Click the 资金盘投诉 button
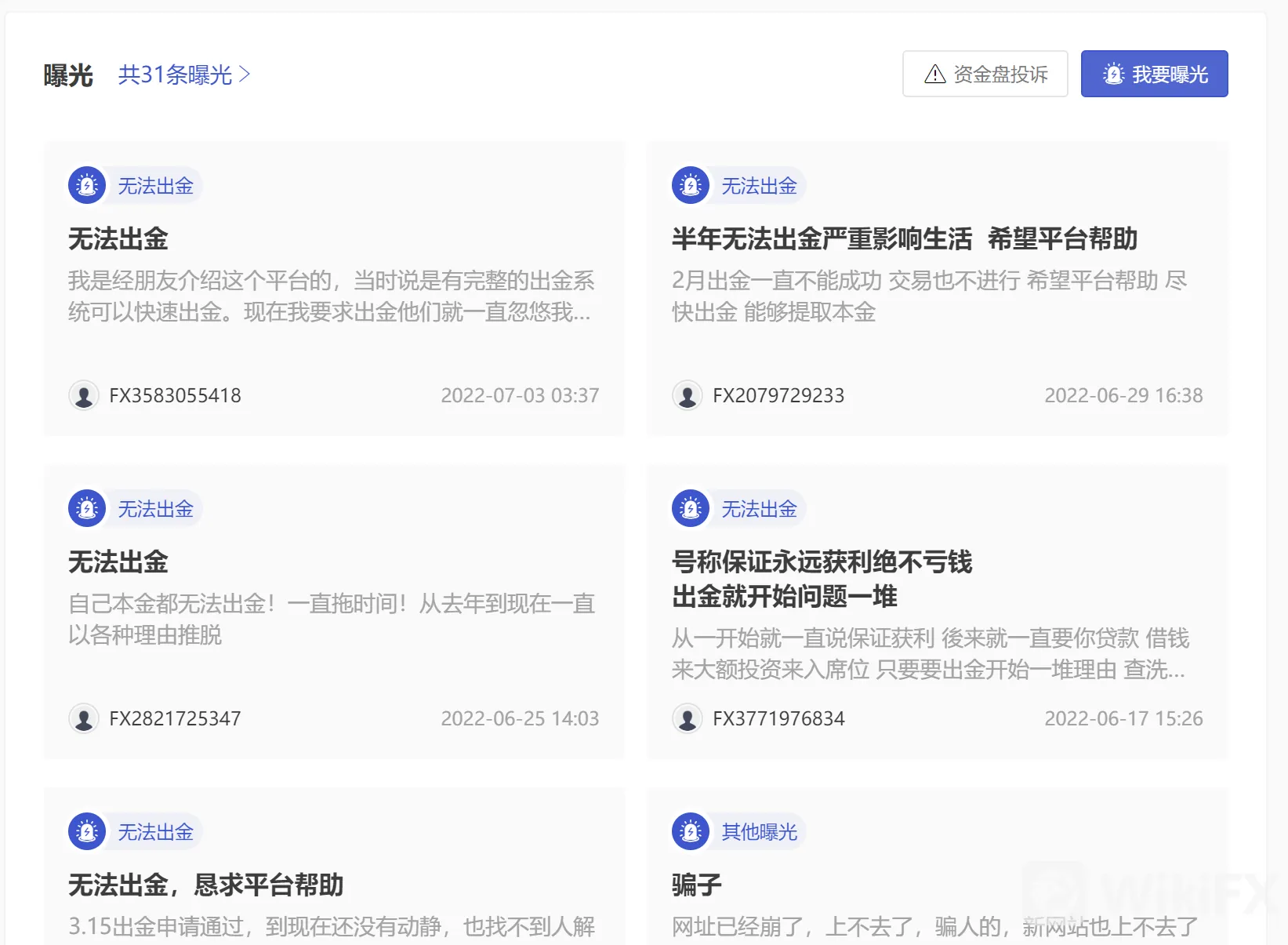 pos(985,74)
